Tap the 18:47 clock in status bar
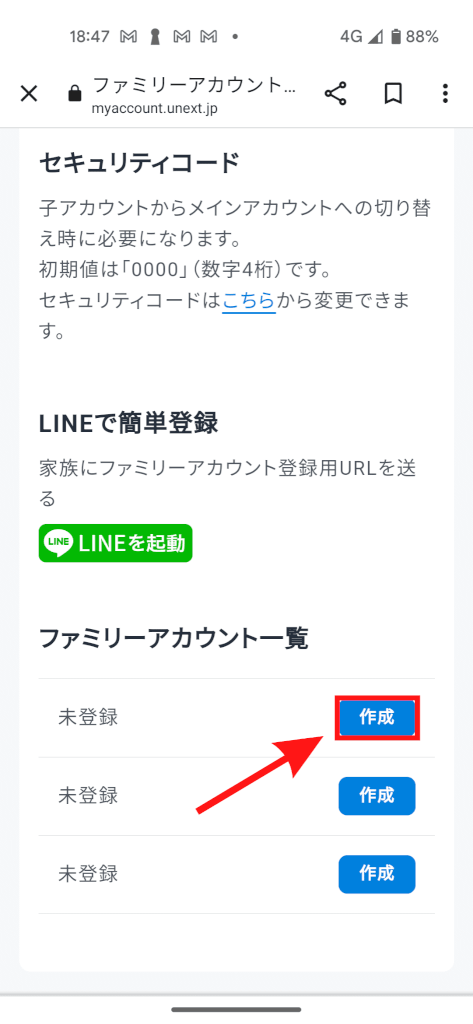 90,37
